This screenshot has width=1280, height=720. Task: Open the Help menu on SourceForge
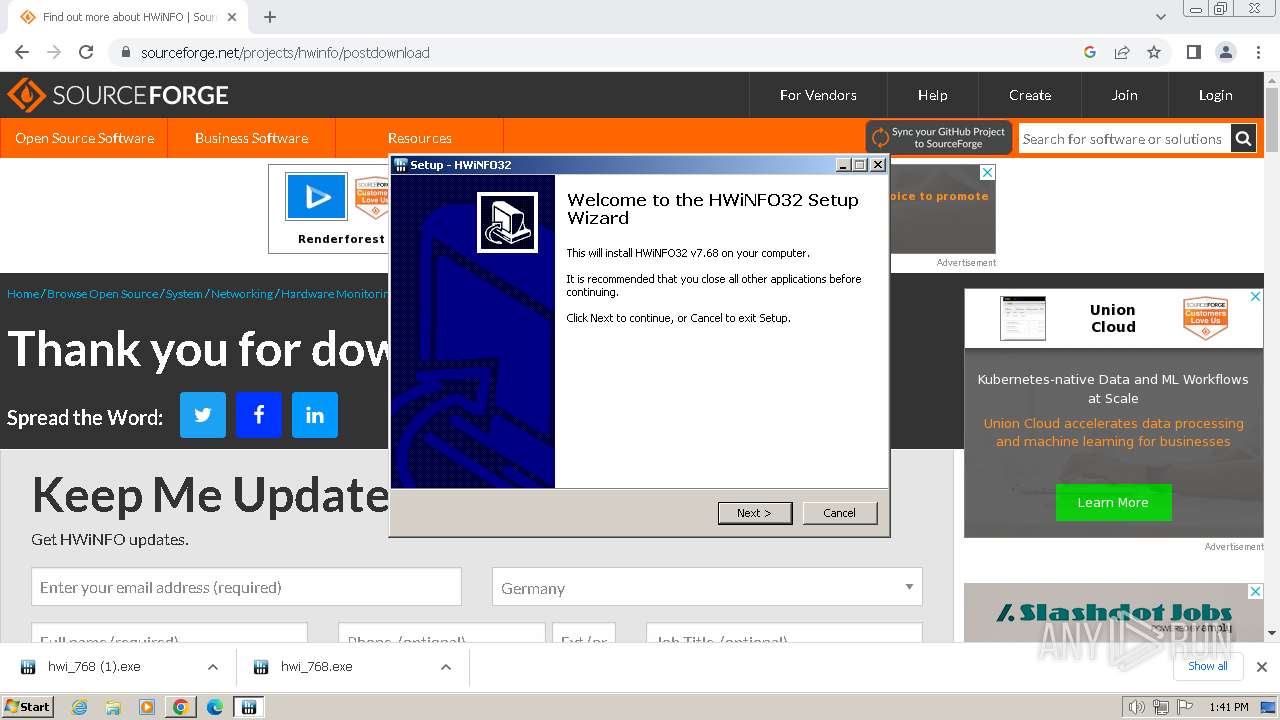[x=933, y=95]
